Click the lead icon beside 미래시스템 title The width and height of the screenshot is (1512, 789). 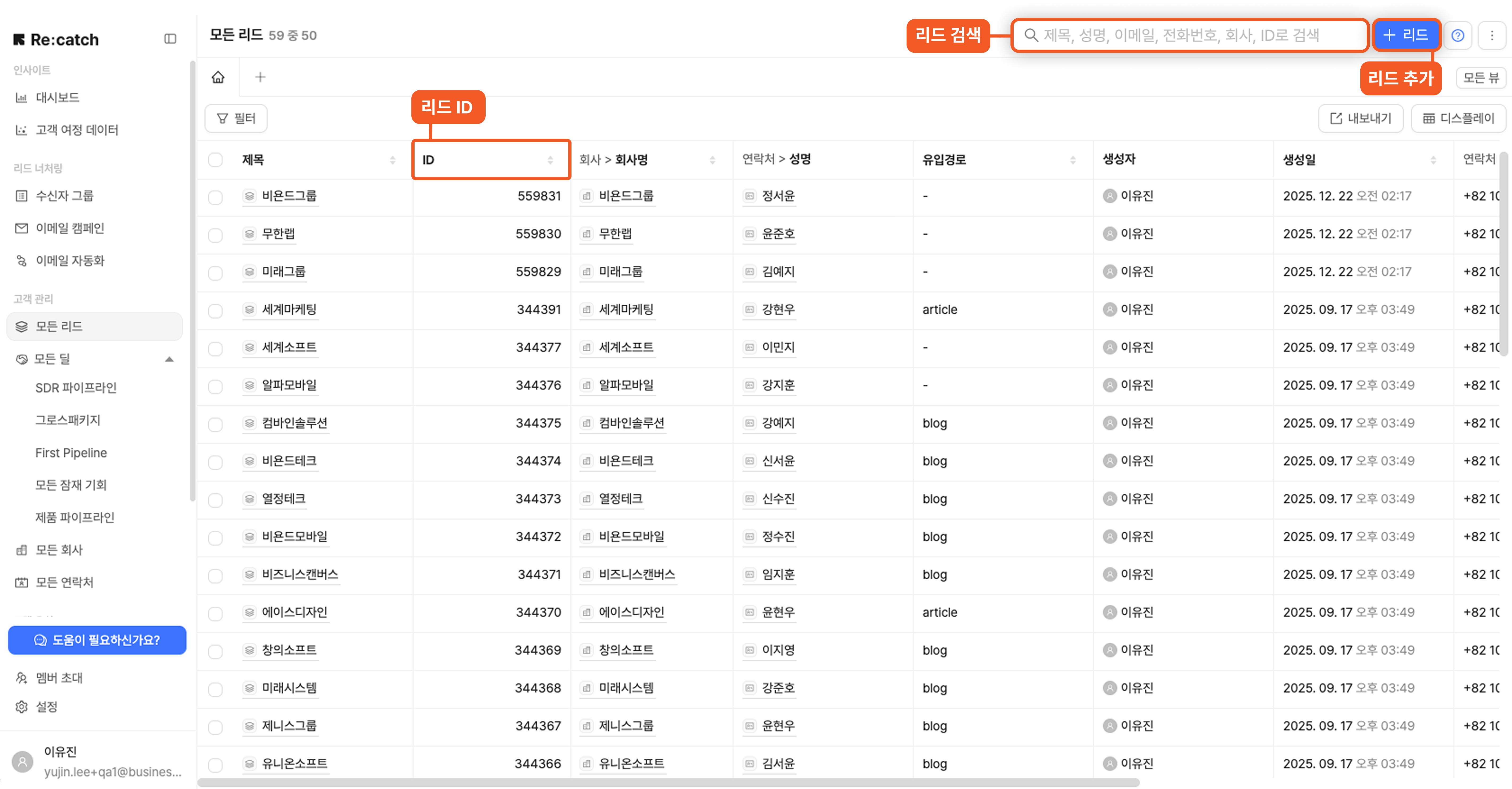click(x=250, y=688)
